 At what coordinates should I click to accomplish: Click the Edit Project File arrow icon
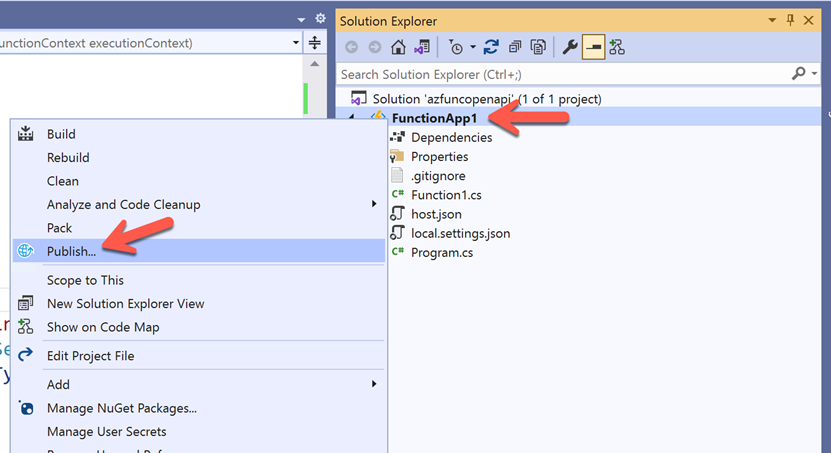coord(25,354)
